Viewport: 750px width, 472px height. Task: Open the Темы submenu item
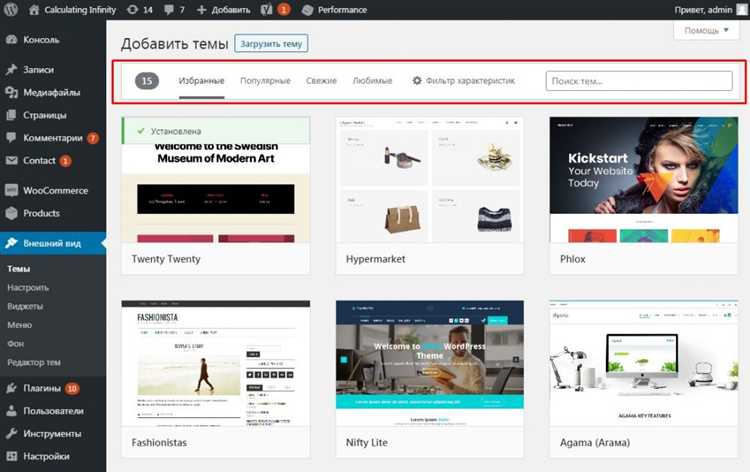(19, 269)
